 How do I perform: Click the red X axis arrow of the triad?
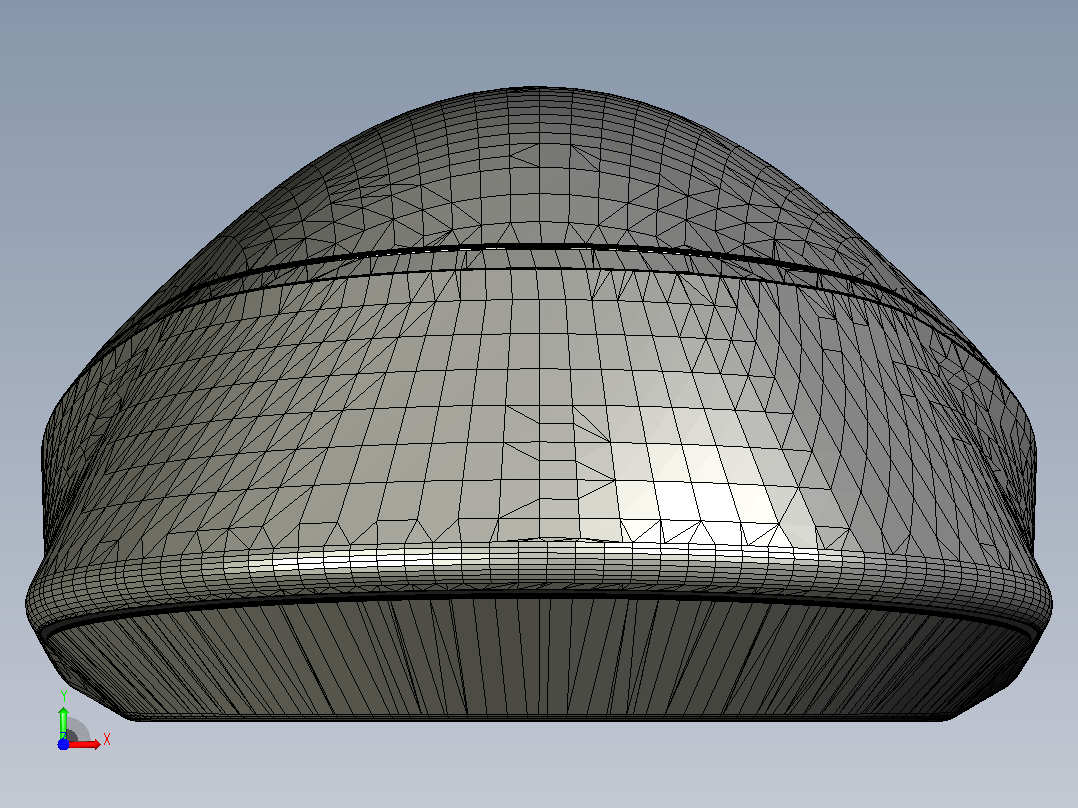click(x=84, y=744)
